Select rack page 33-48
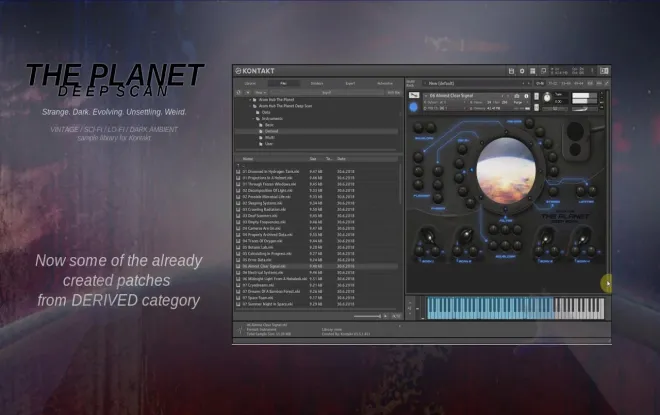This screenshot has height=415, width=660. (566, 83)
